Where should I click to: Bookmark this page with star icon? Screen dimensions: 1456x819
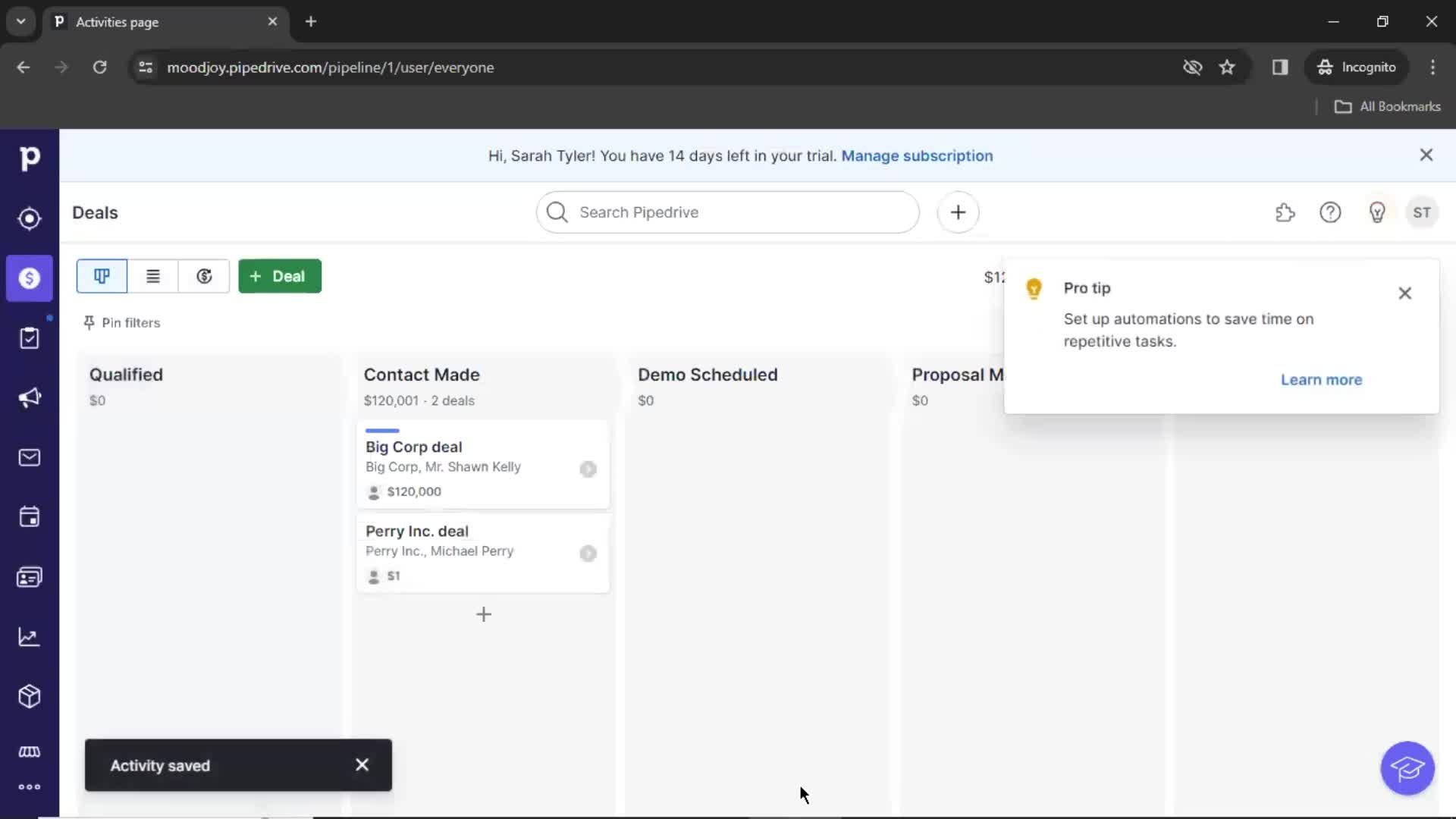(x=1227, y=67)
